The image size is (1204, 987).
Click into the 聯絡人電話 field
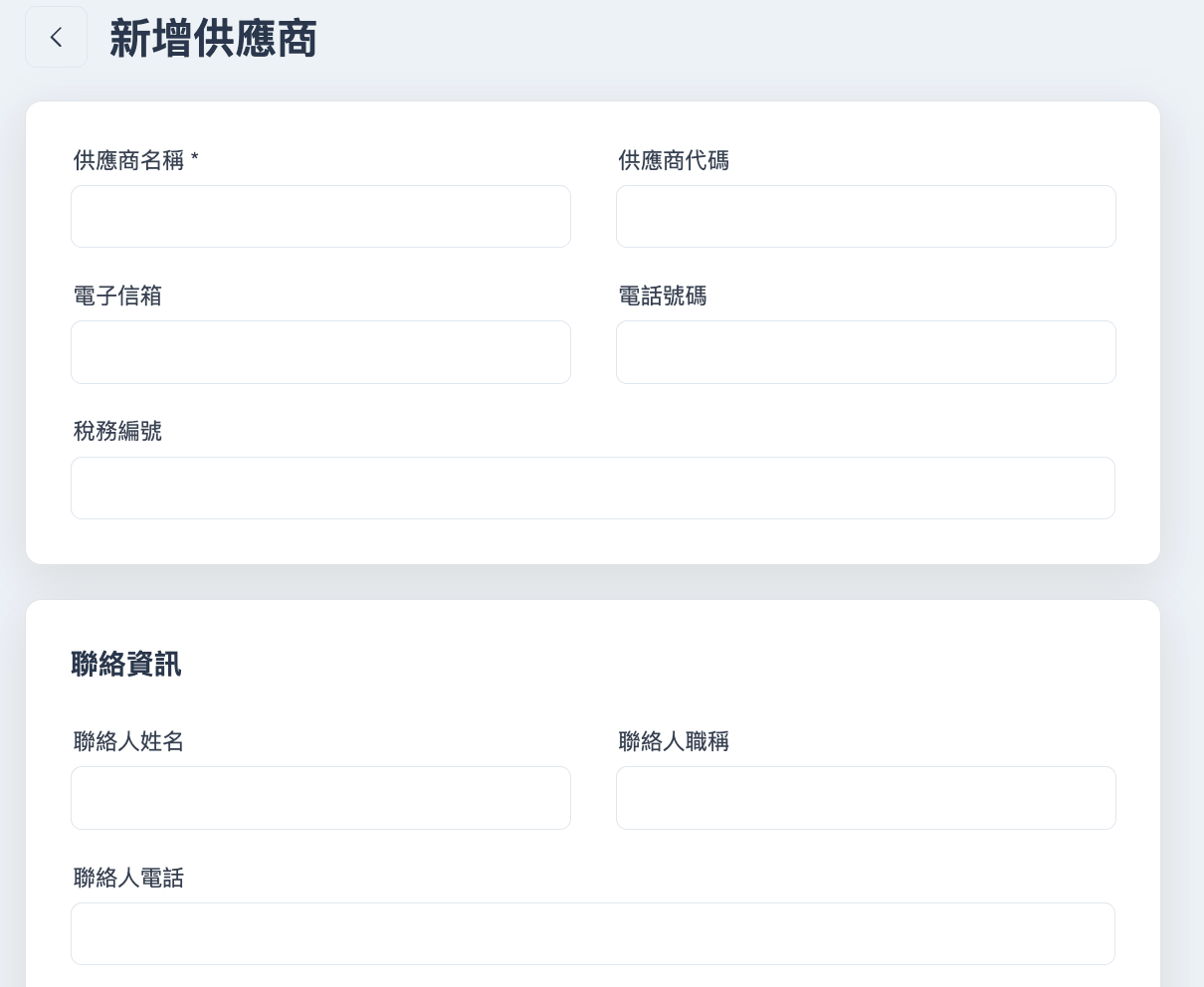pyautogui.click(x=593, y=933)
